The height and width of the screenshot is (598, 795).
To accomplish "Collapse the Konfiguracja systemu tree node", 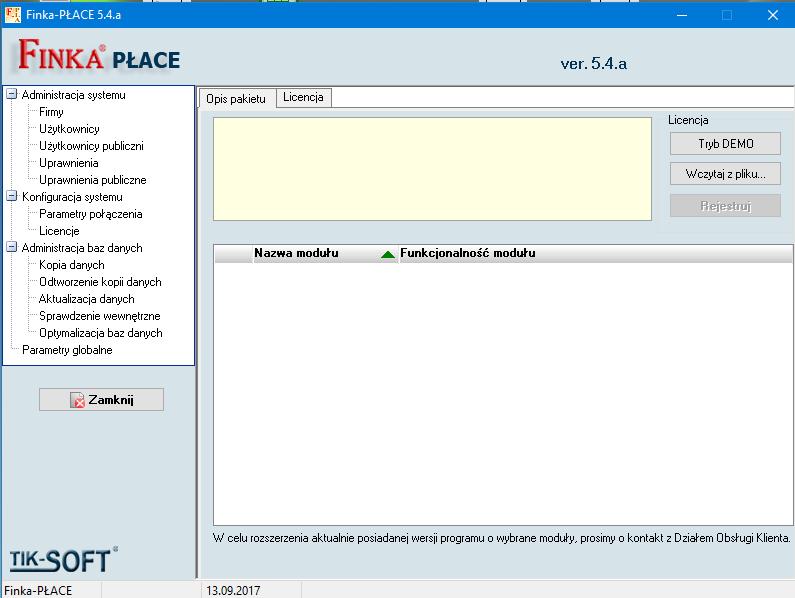I will (12, 196).
